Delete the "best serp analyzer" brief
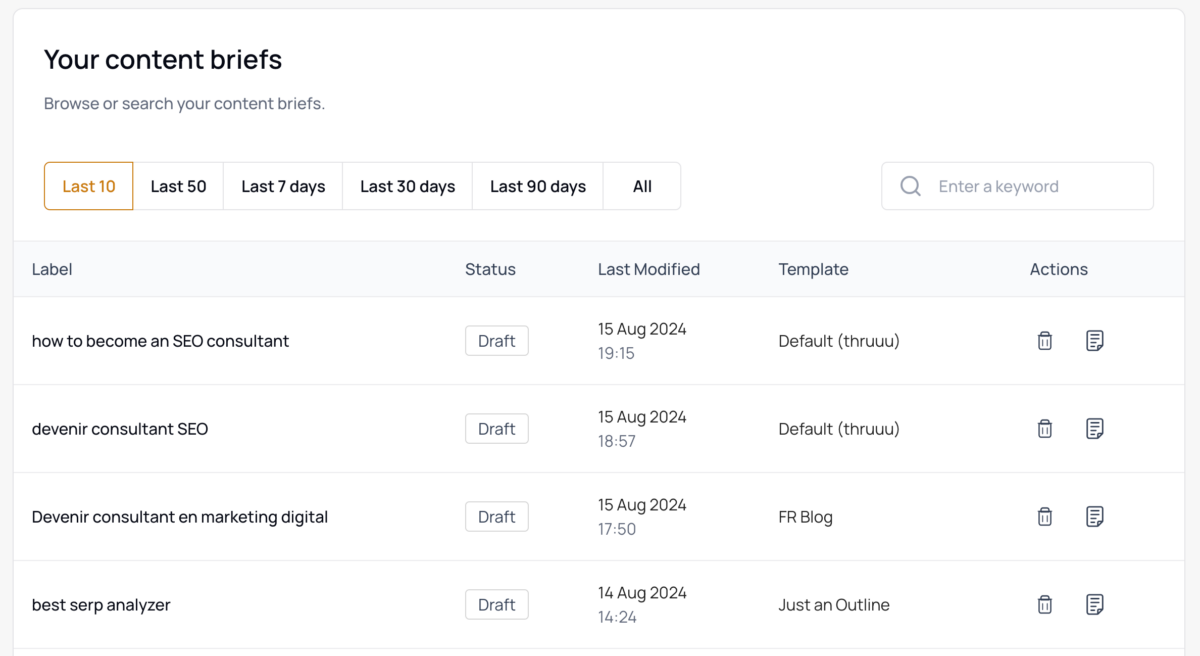The height and width of the screenshot is (656, 1200). tap(1044, 604)
